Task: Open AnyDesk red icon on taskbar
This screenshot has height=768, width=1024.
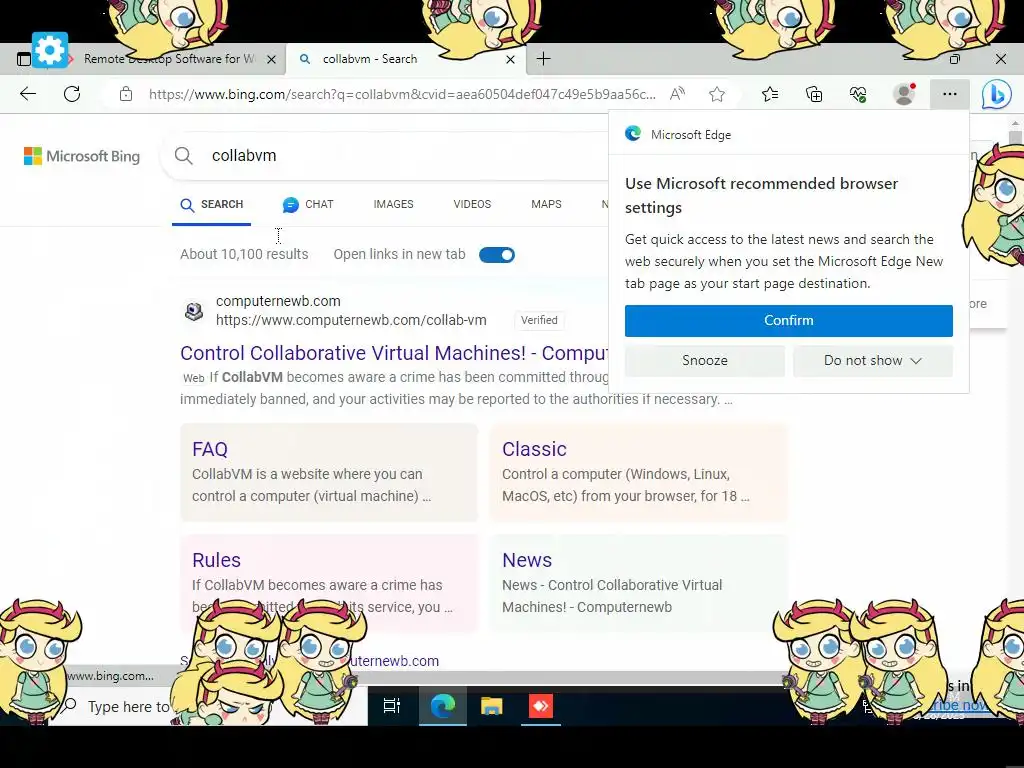Action: 541,706
